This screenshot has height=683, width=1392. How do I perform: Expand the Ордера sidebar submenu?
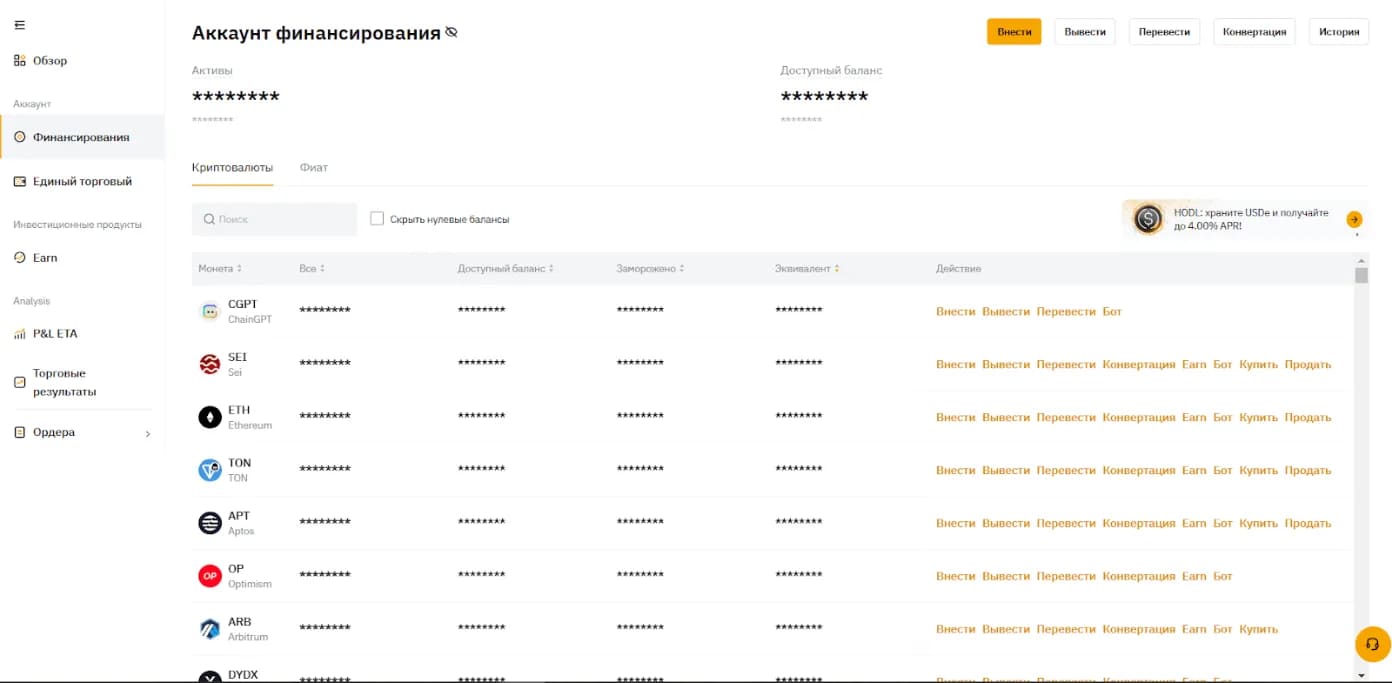[x=148, y=434]
